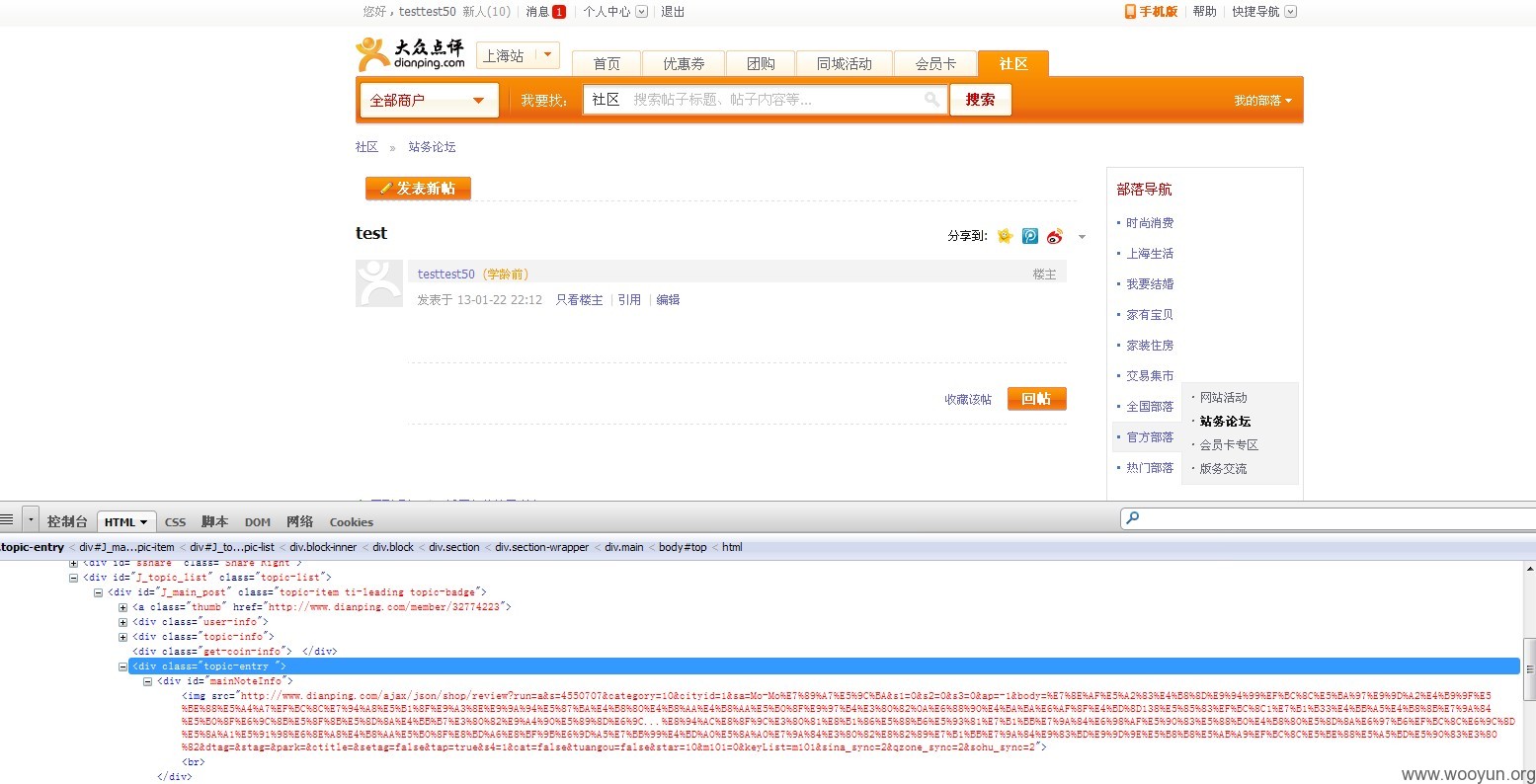
Task: Expand the user-info div node
Action: pos(122,622)
